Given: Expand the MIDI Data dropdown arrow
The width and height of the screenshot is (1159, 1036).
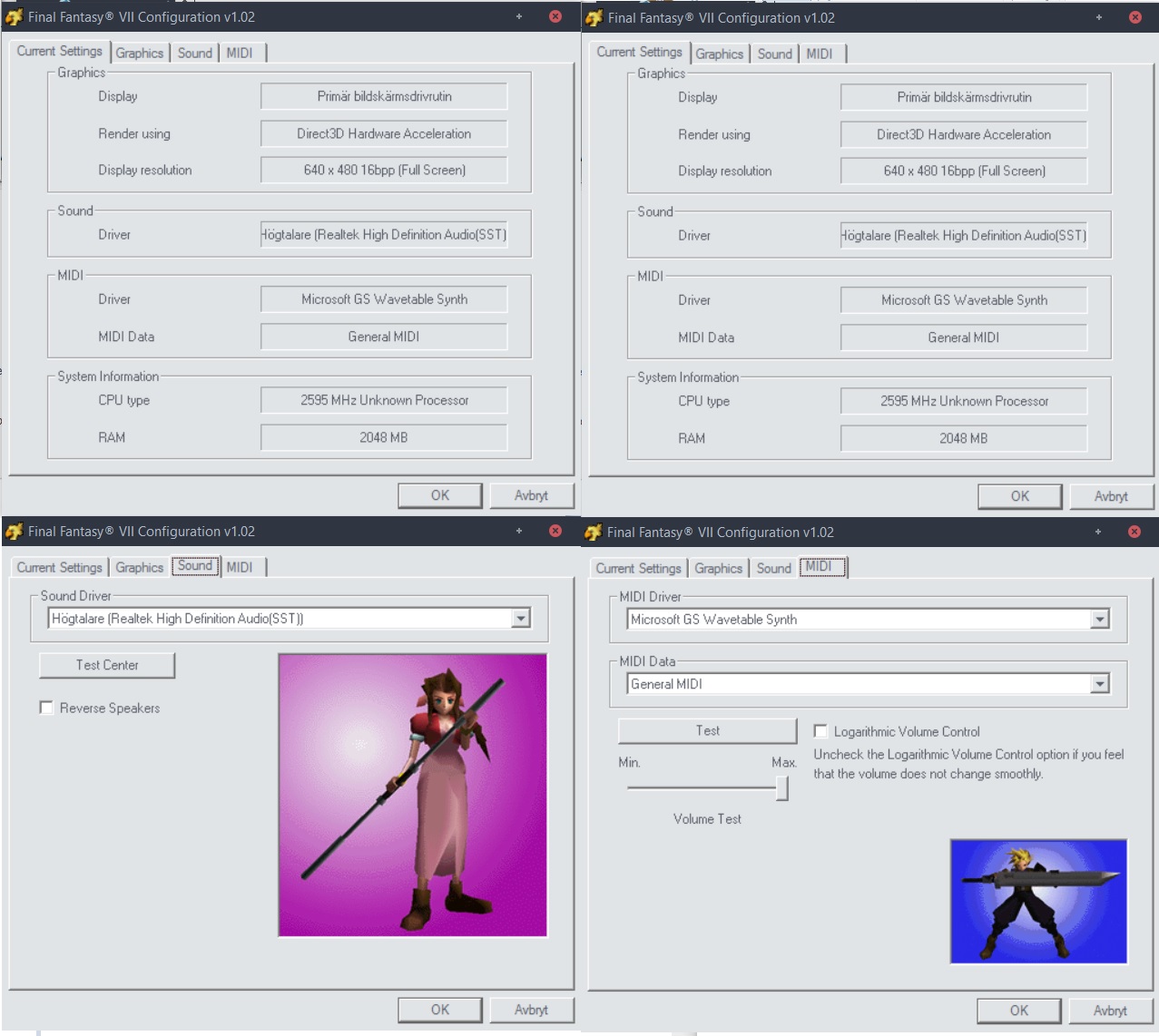Looking at the screenshot, I should coord(1100,684).
